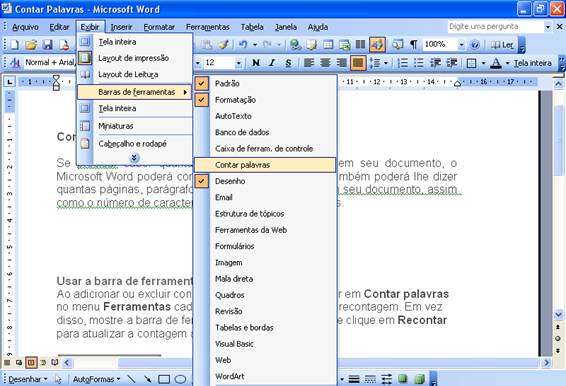566x386 pixels.
Task: Align text to the right
Action: 341,63
